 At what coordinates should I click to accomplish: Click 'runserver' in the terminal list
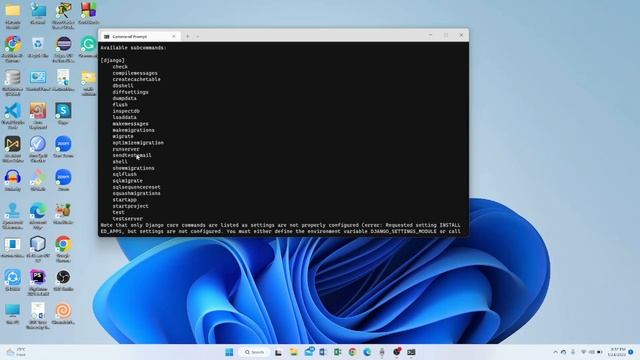126,149
